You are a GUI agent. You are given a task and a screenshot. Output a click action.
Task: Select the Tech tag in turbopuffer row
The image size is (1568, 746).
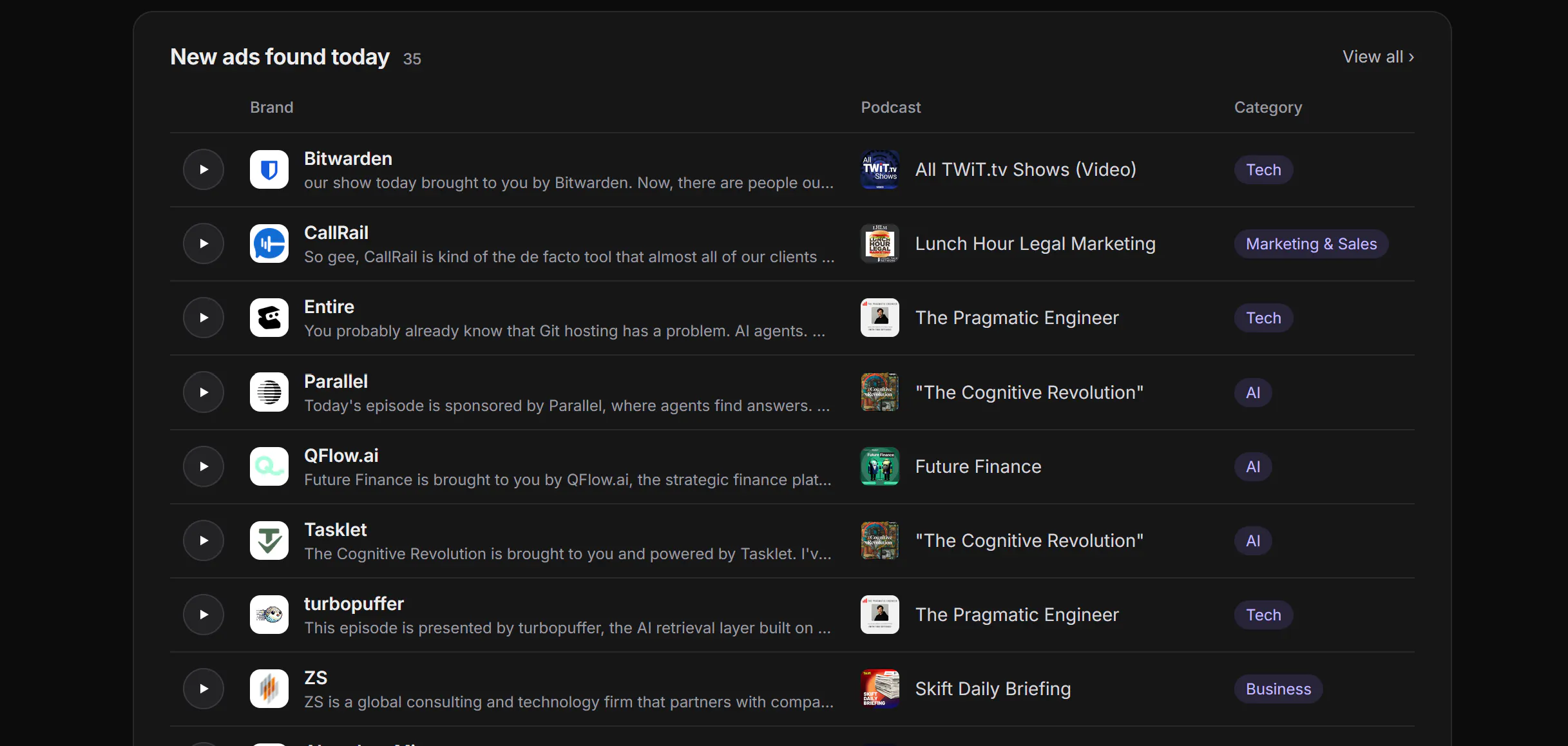[1263, 615]
